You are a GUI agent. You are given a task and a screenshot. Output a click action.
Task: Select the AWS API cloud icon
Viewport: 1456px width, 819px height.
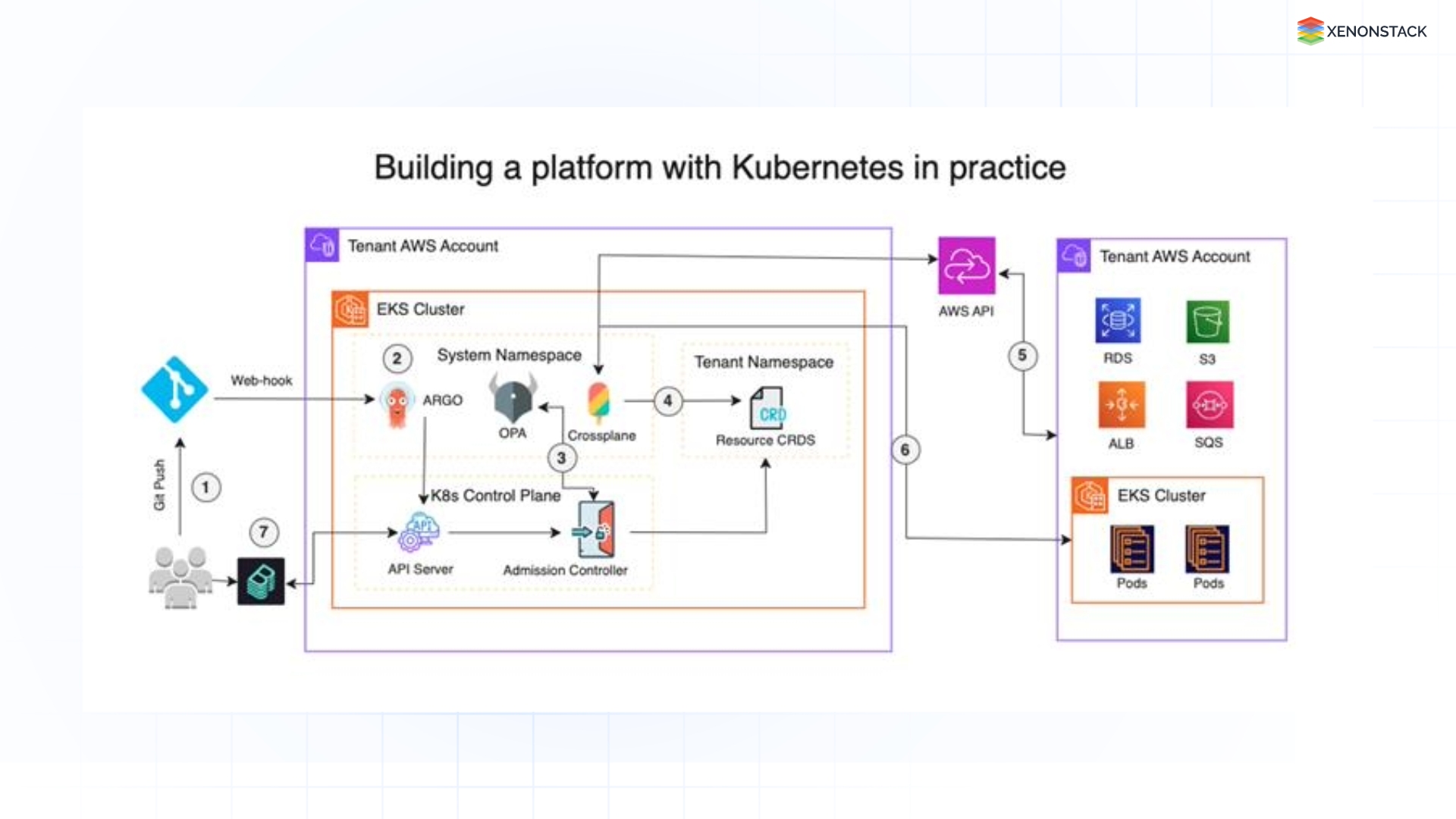coord(966,266)
